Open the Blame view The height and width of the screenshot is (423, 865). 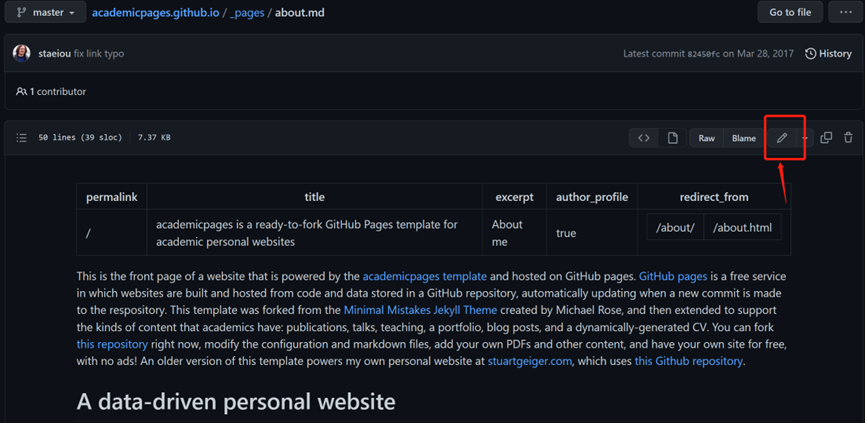(x=744, y=138)
